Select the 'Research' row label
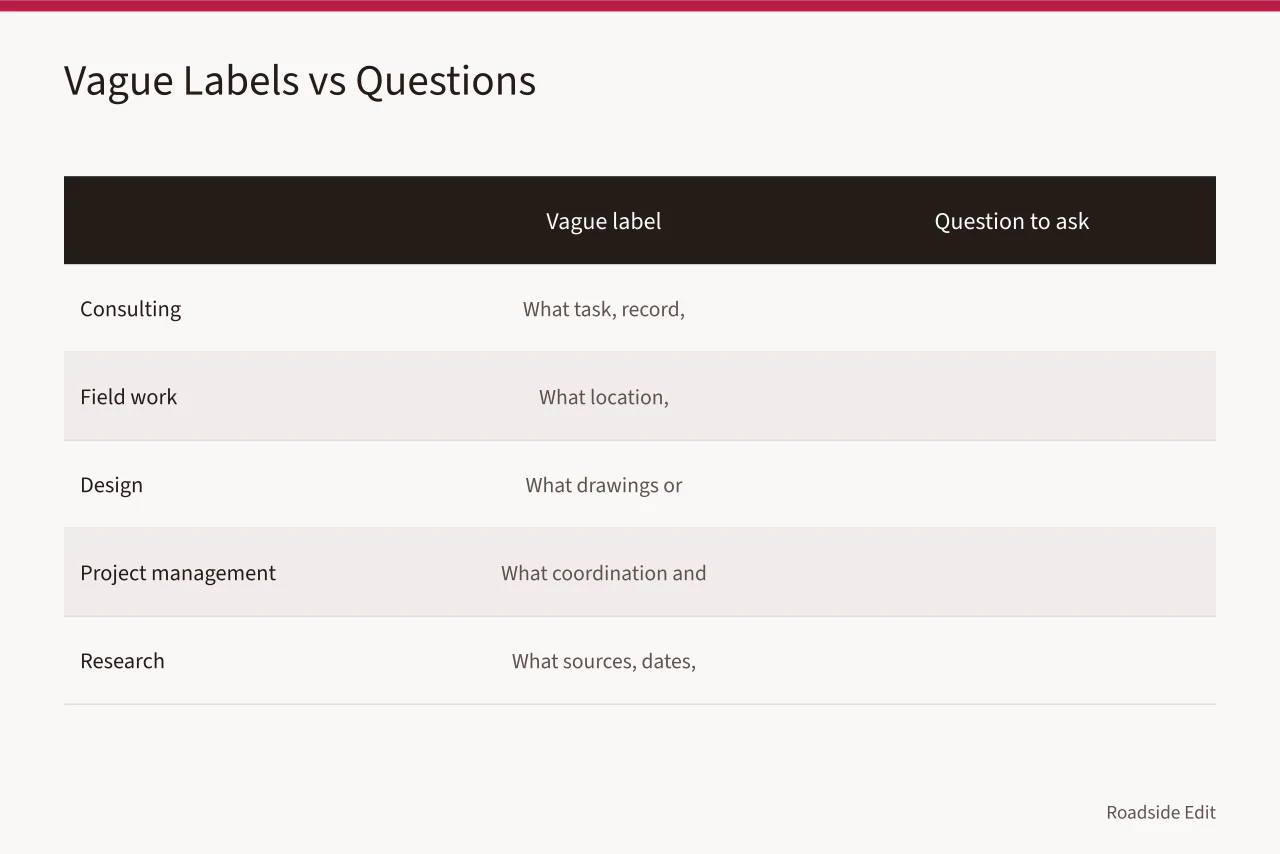Image resolution: width=1280 pixels, height=854 pixels. (x=122, y=661)
